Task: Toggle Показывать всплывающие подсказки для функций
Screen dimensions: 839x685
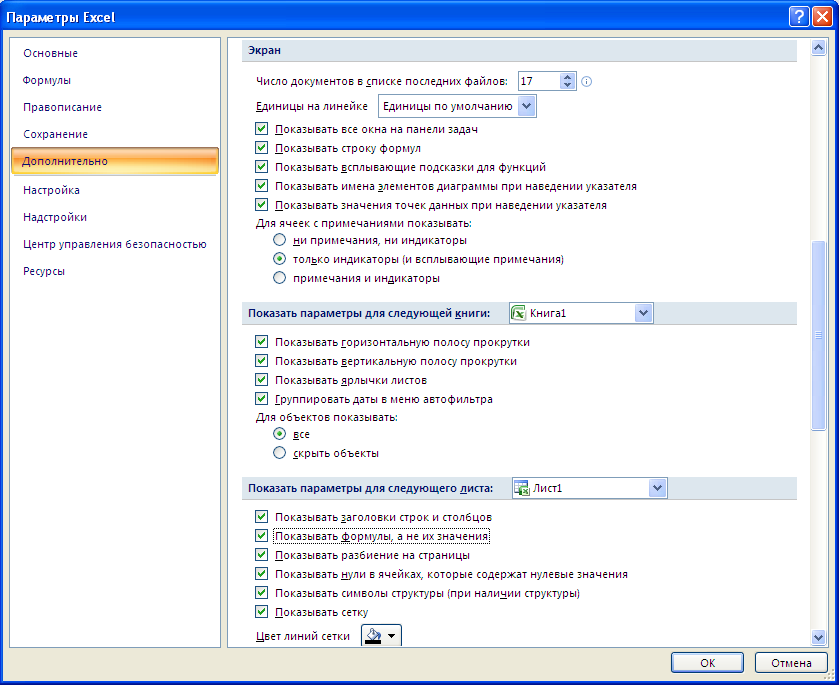Action: point(261,167)
